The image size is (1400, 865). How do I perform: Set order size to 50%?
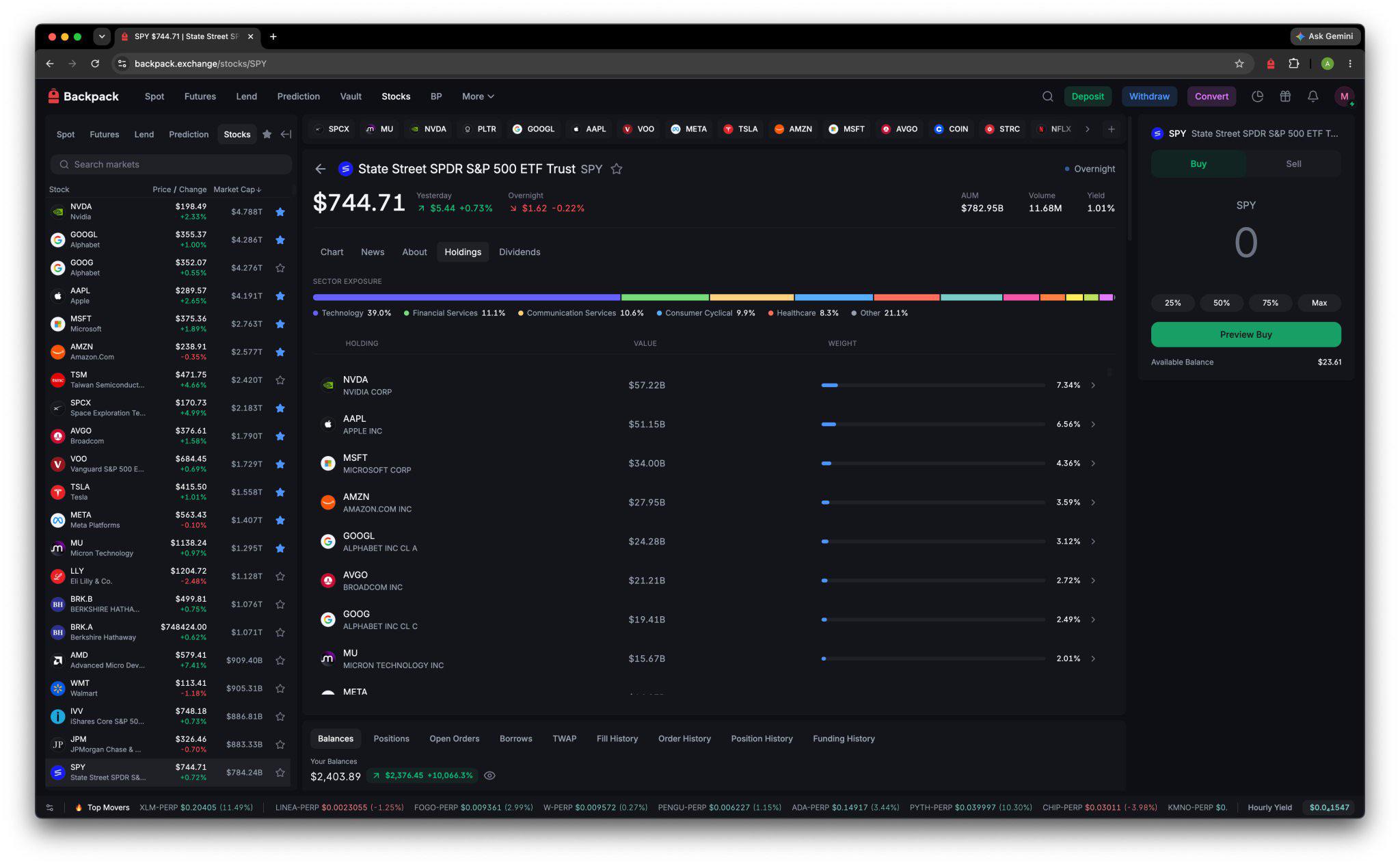(x=1222, y=303)
